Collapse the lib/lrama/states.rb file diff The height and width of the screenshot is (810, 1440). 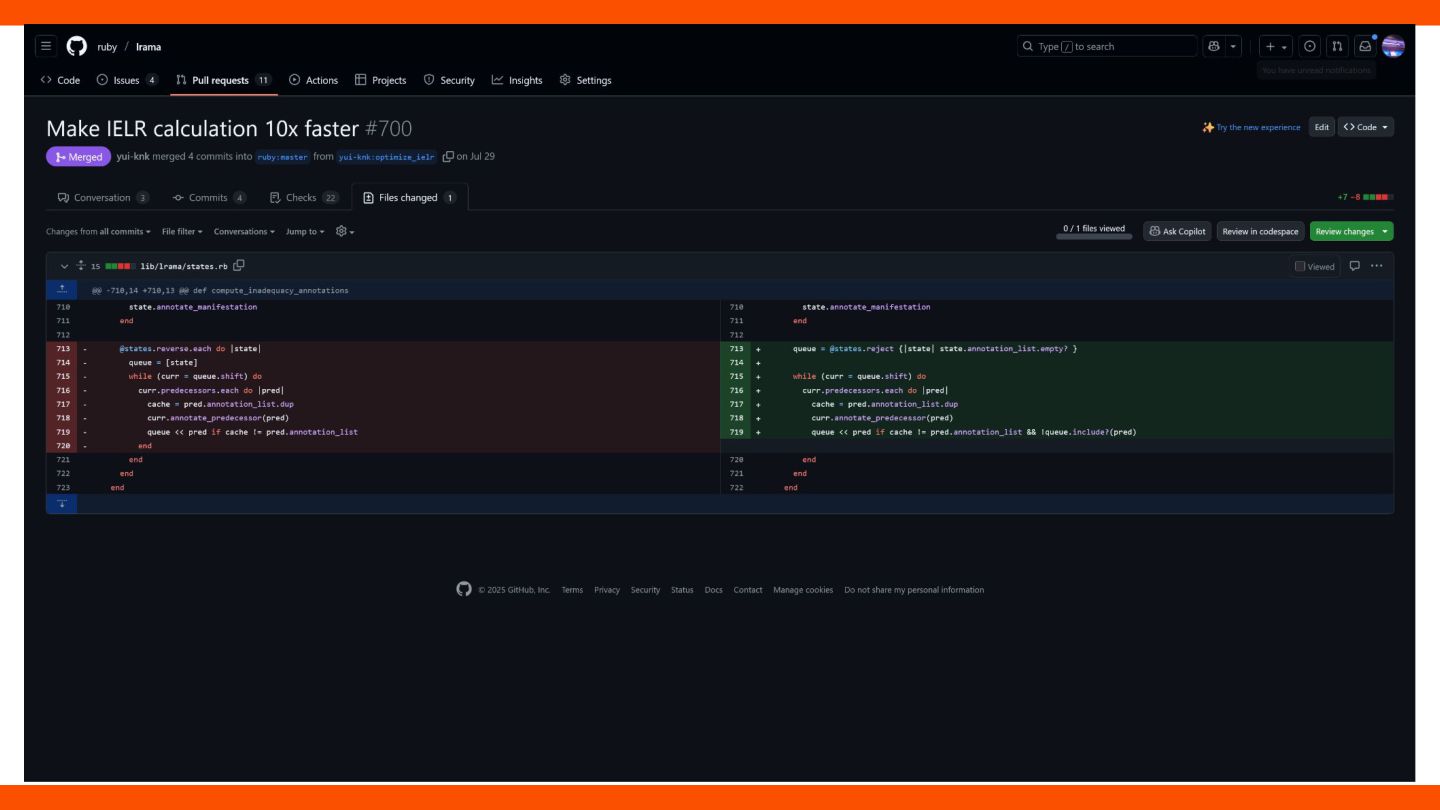65,266
